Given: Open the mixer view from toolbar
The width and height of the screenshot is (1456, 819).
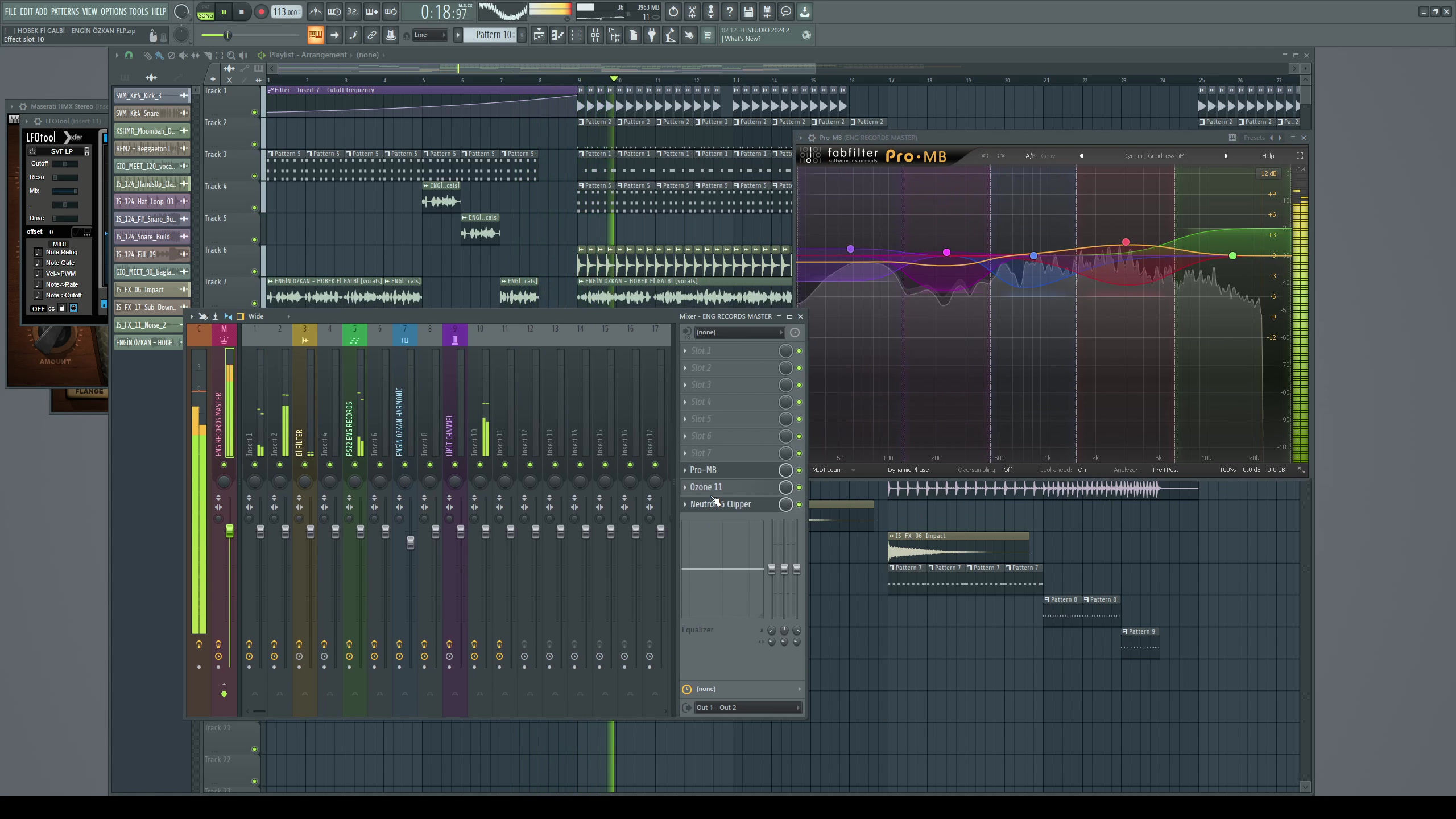Looking at the screenshot, I should [595, 35].
